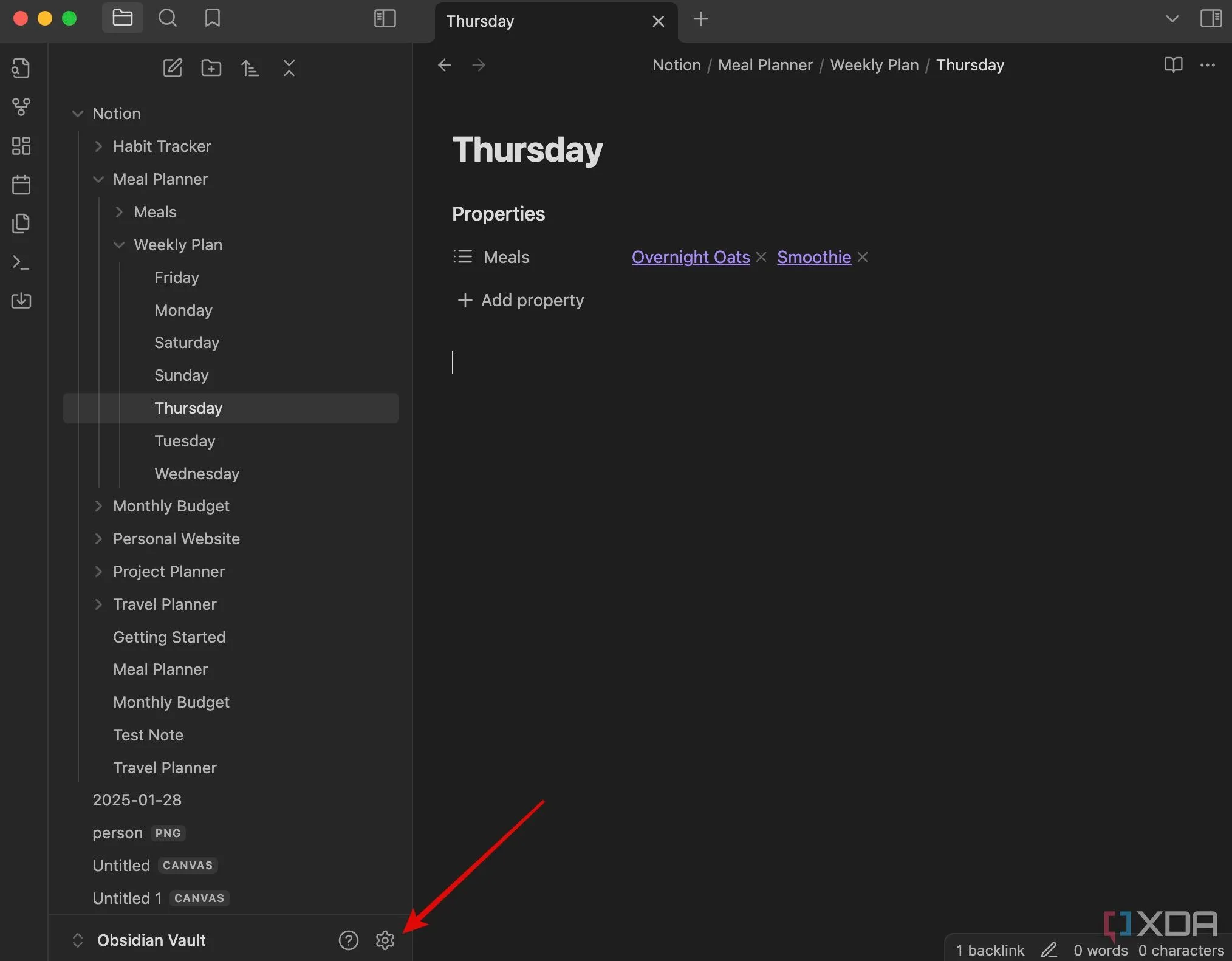This screenshot has width=1232, height=961.
Task: Open the person PNG file
Action: (x=231, y=833)
